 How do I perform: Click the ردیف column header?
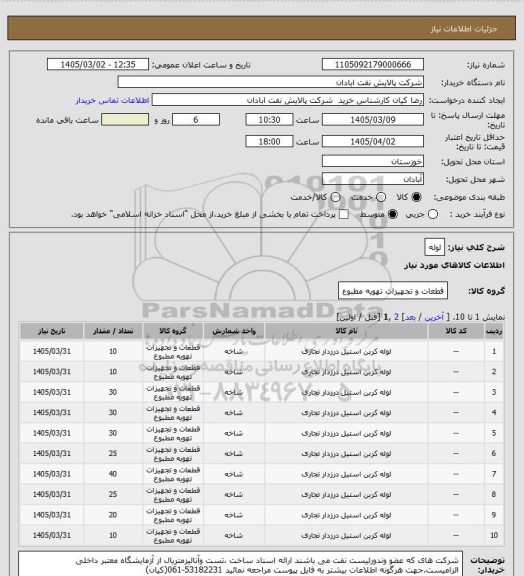tap(494, 331)
